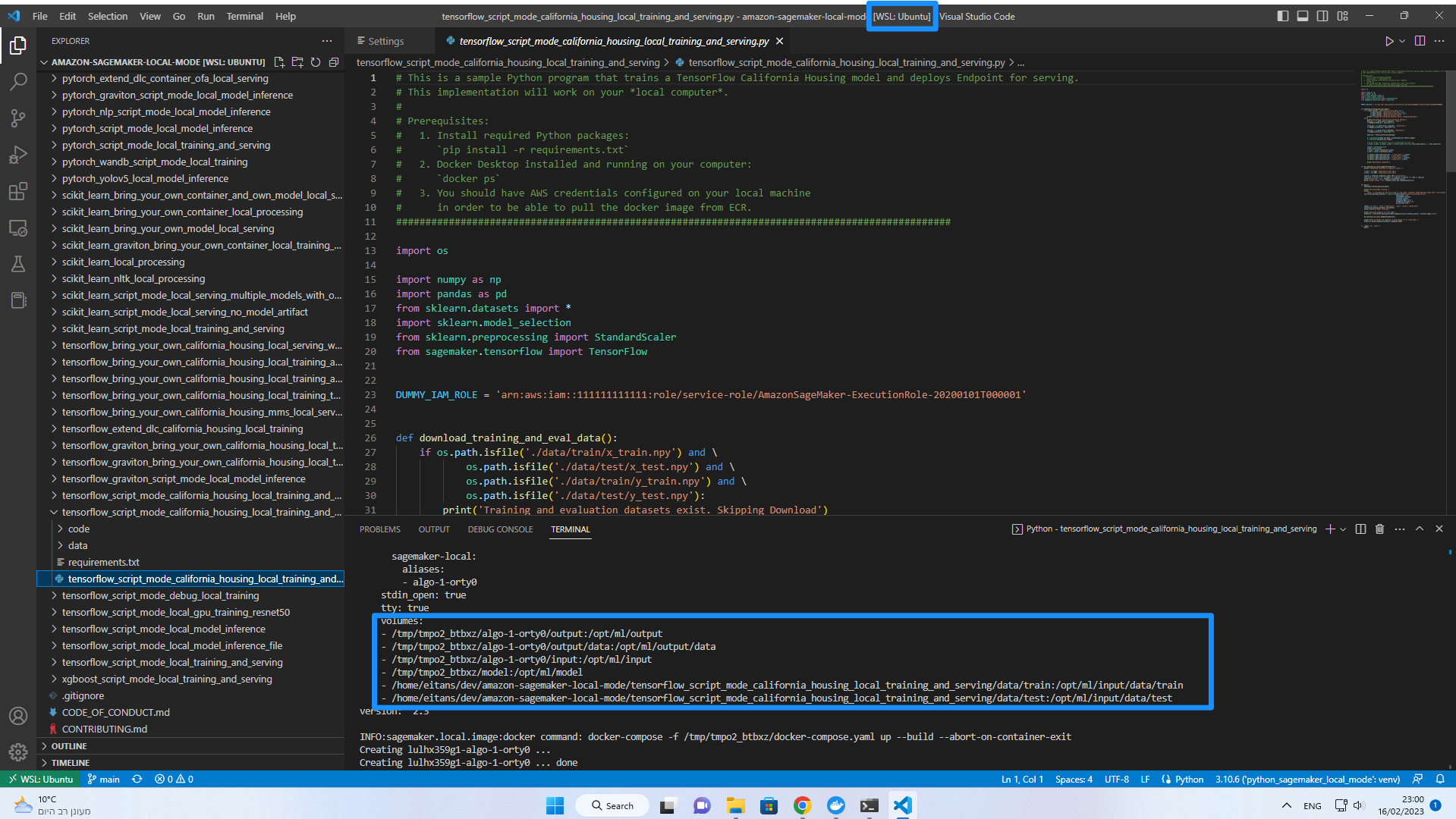The height and width of the screenshot is (819, 1456).
Task: Close the tensorflow script editor tab
Action: (x=779, y=41)
